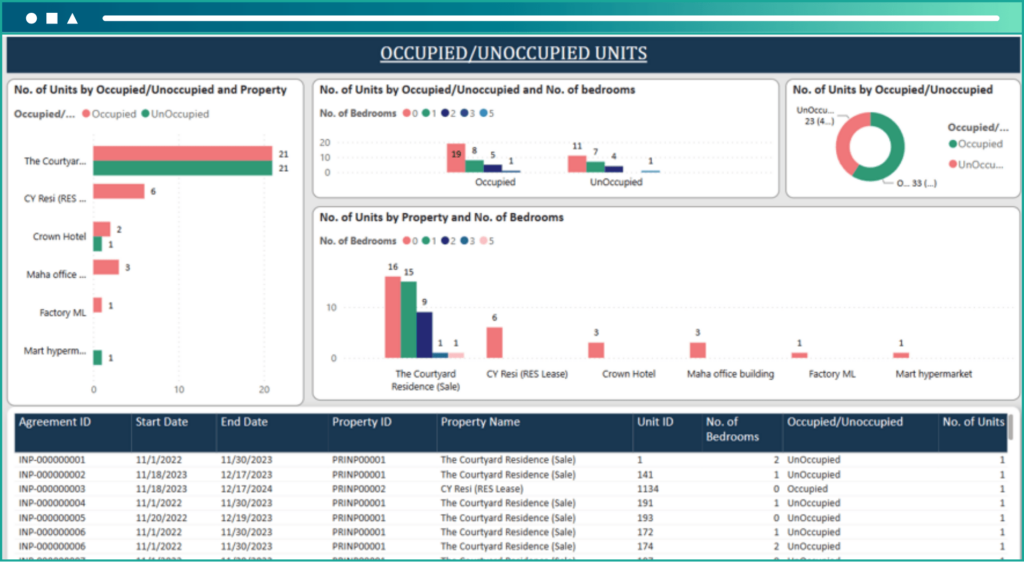The image size is (1024, 562).
Task: Select The Courtyard Residence occupied bar with 21
Action: [182, 153]
